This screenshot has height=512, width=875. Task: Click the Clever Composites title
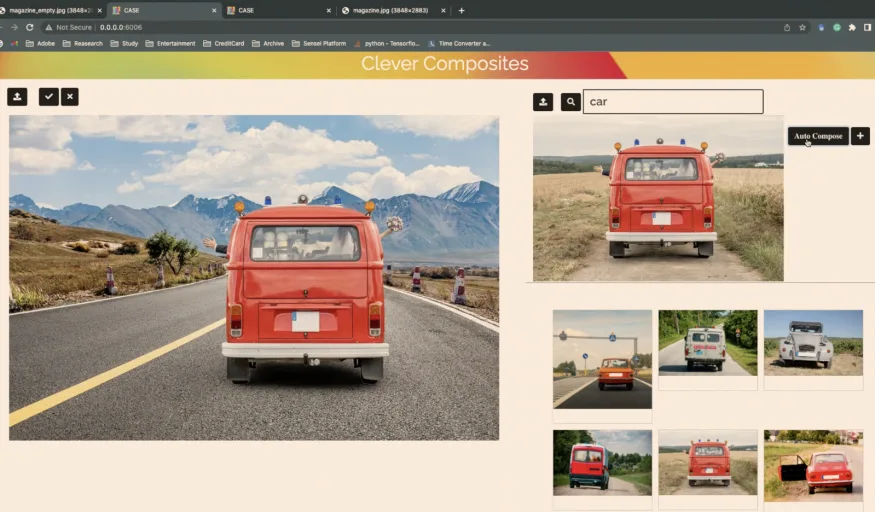(444, 64)
